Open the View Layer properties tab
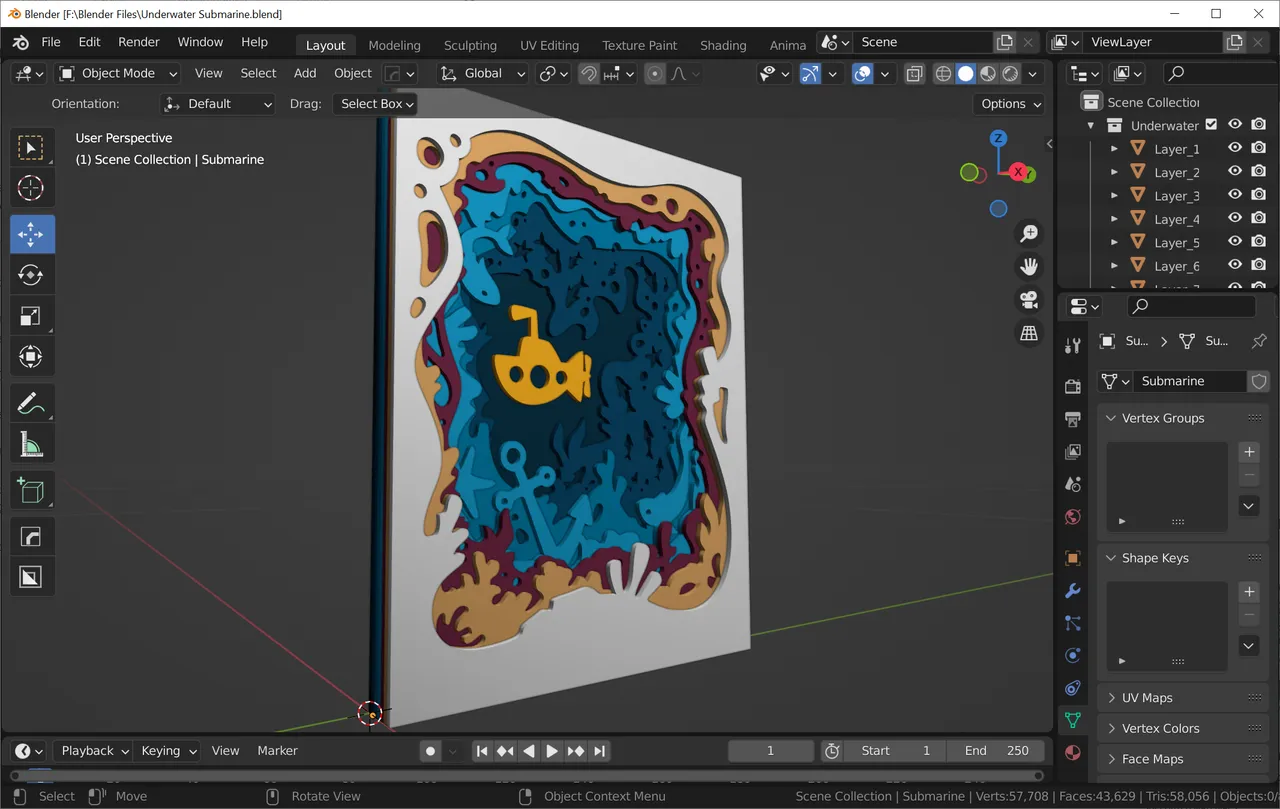The image size is (1280, 809). 1073,452
